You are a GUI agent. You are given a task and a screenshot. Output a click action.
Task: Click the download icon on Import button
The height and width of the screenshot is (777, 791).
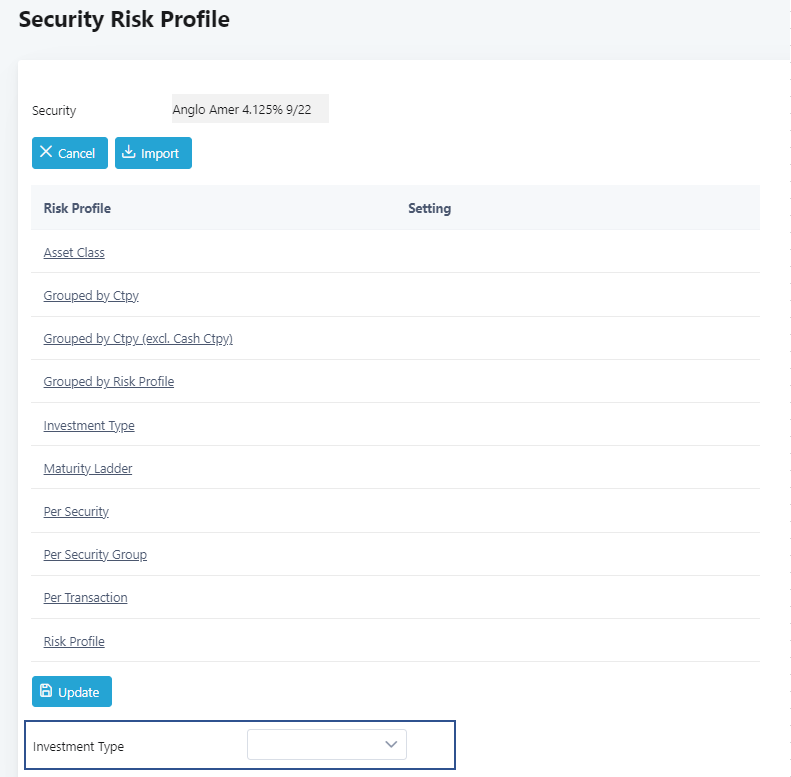point(129,152)
